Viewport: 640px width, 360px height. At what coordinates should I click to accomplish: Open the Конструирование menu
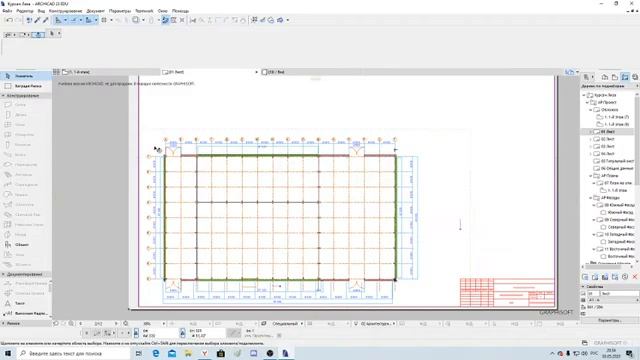coord(65,11)
